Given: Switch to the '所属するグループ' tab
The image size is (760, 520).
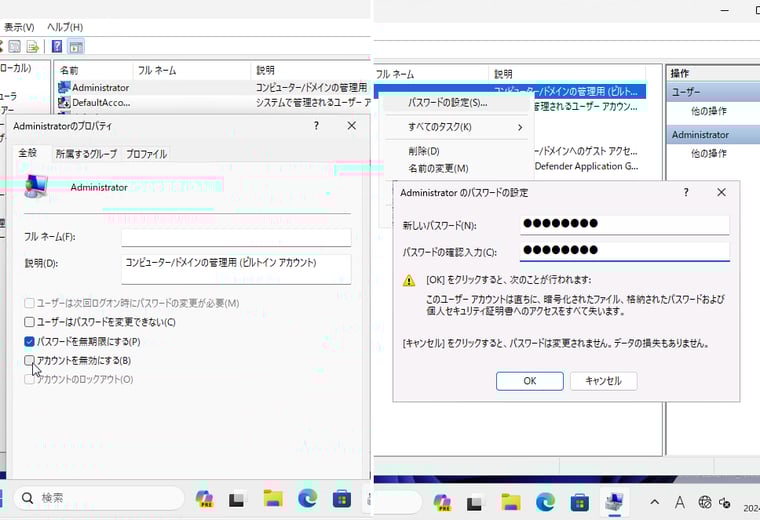Looking at the screenshot, I should coord(86,154).
